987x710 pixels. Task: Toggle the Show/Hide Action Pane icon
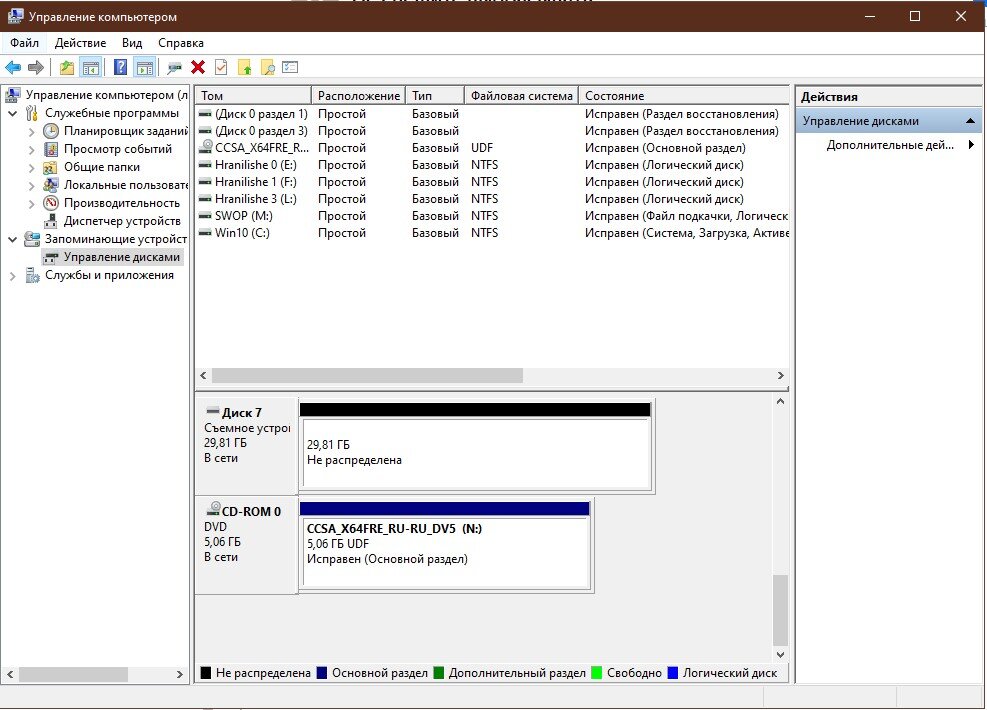tap(145, 67)
